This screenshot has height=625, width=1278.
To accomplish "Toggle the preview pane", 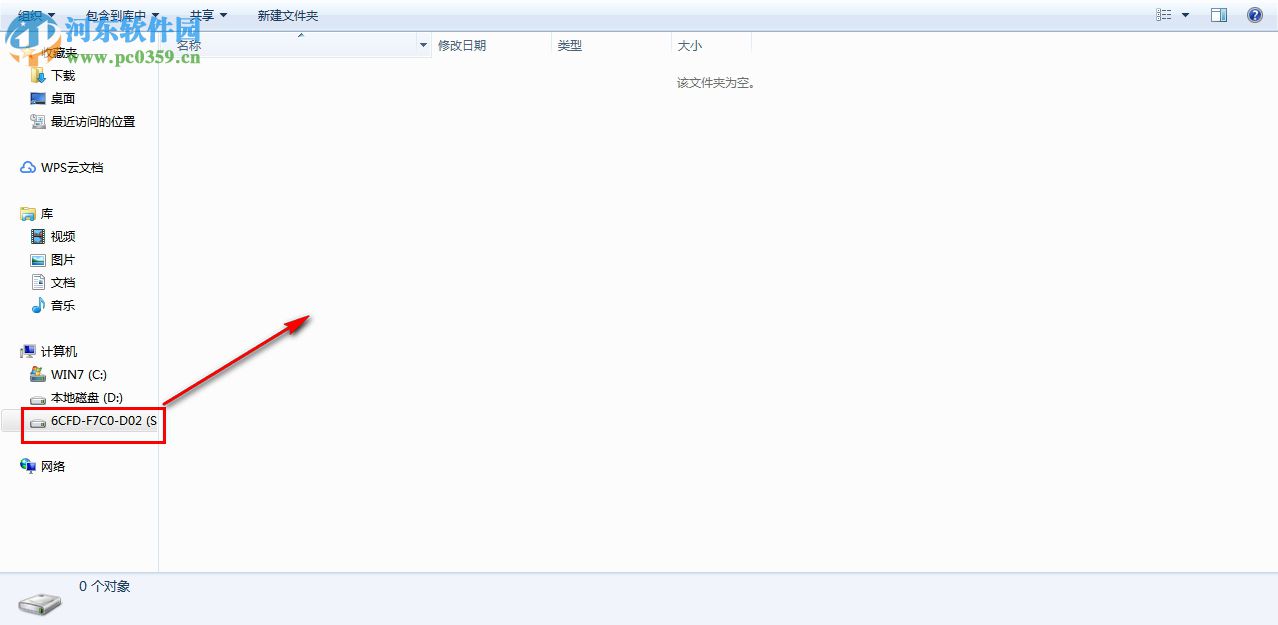I will tap(1218, 15).
